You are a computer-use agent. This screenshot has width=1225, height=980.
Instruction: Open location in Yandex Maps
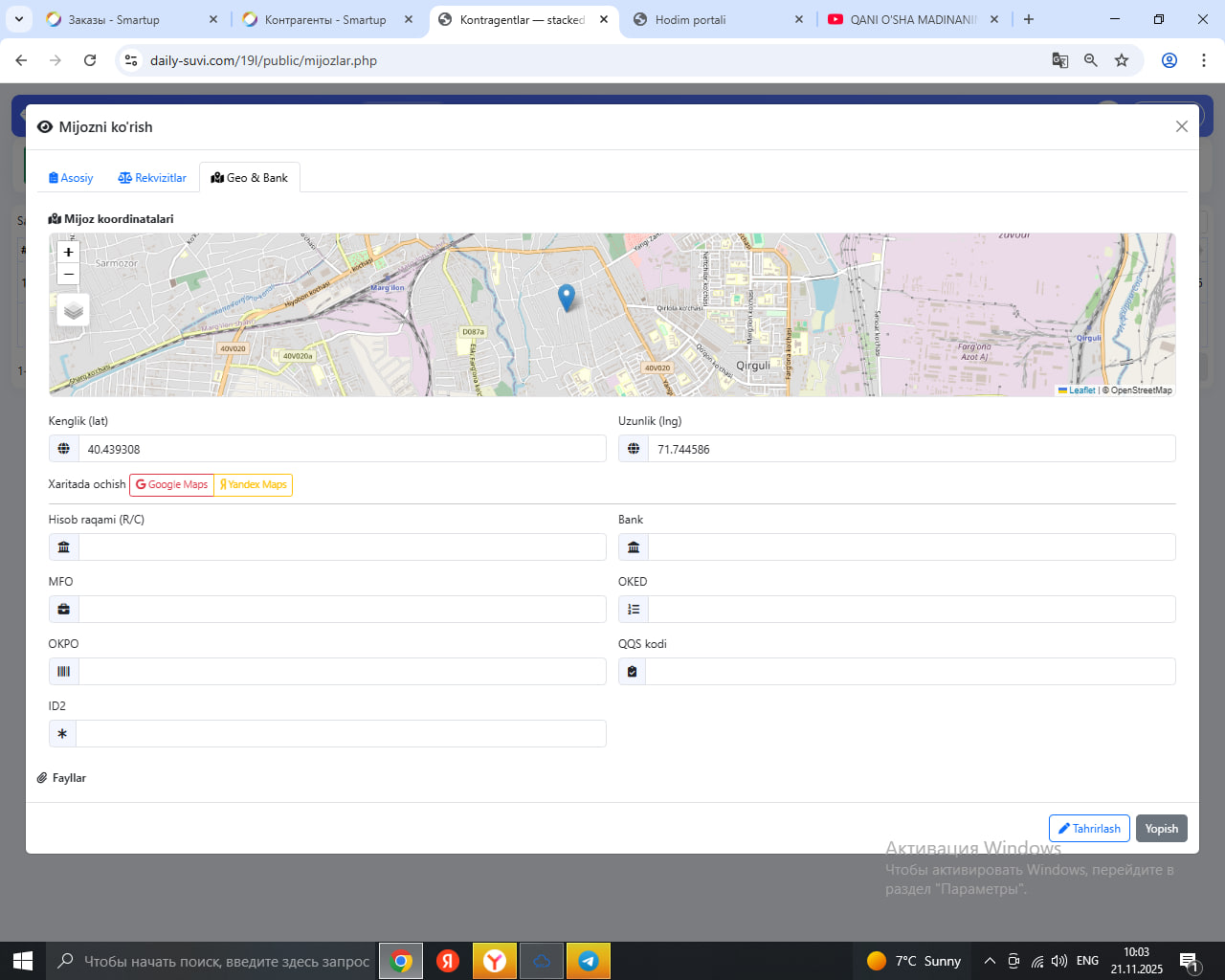tap(254, 485)
